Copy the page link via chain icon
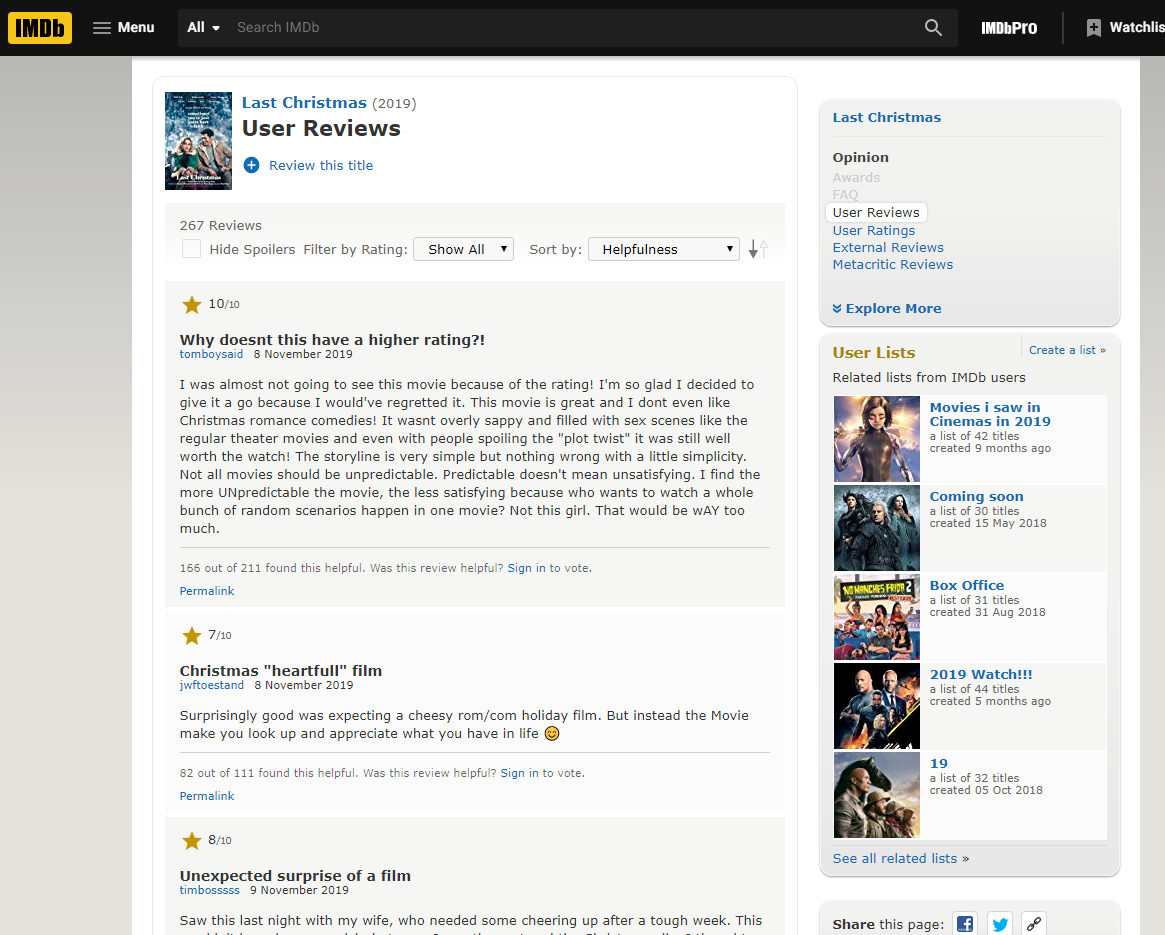This screenshot has height=935, width=1165. (x=1033, y=924)
